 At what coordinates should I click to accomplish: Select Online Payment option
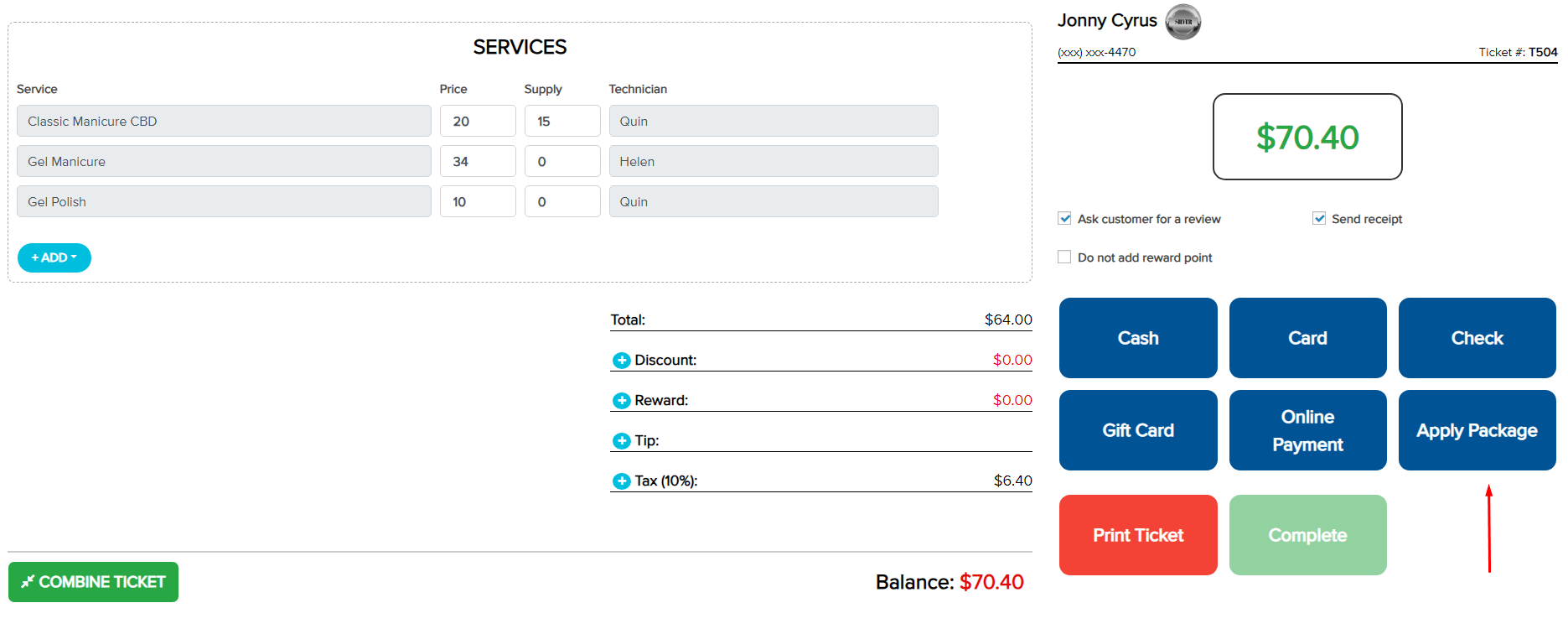[1307, 430]
